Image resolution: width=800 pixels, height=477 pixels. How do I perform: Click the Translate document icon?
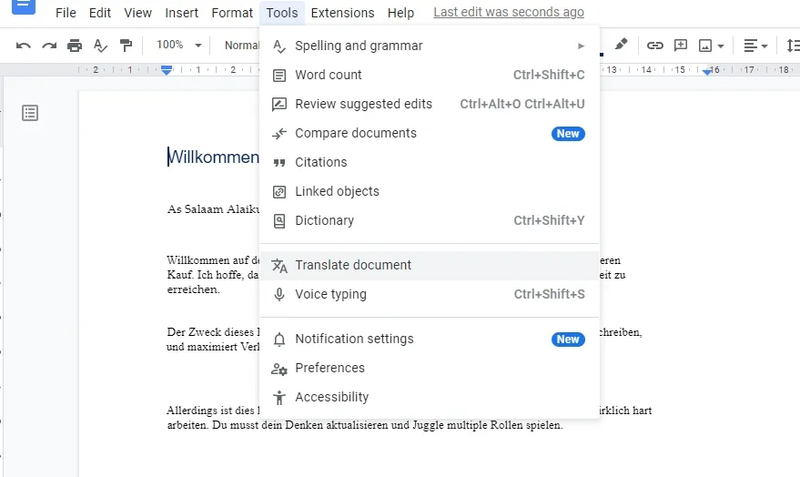[x=279, y=265]
